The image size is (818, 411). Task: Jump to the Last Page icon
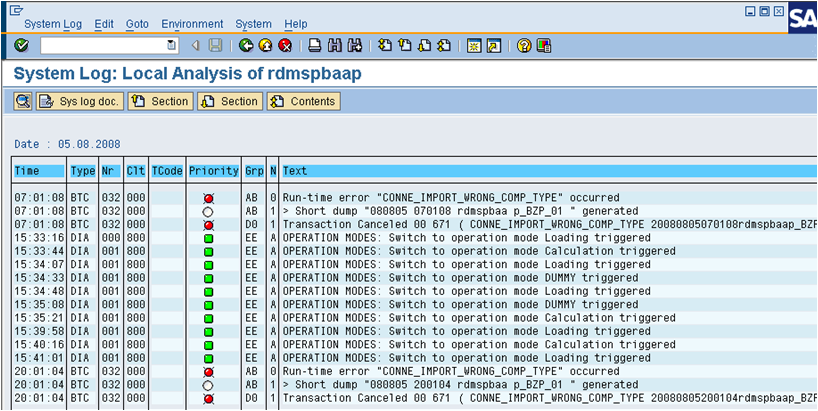point(444,46)
